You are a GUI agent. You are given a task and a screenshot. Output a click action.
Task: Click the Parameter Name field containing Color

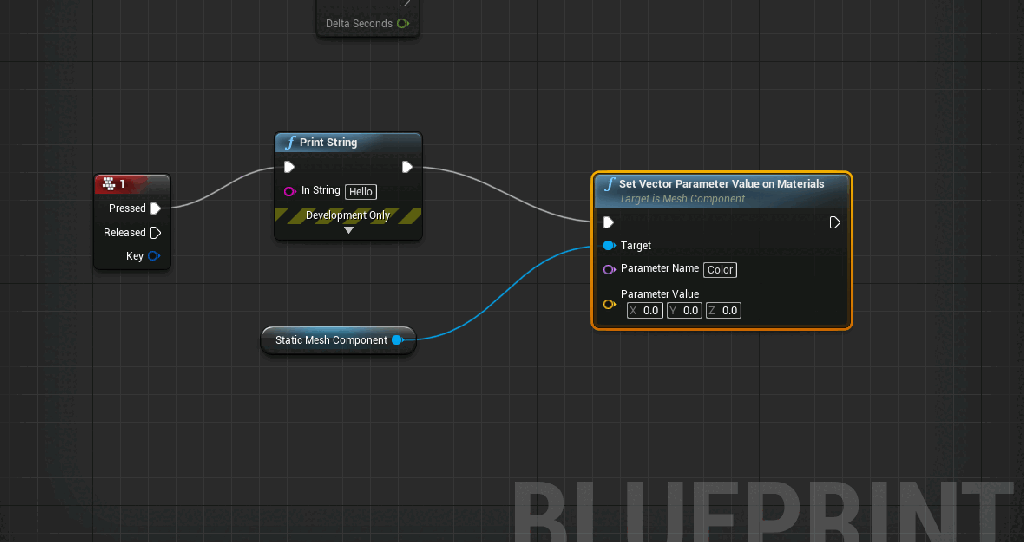[x=720, y=270]
